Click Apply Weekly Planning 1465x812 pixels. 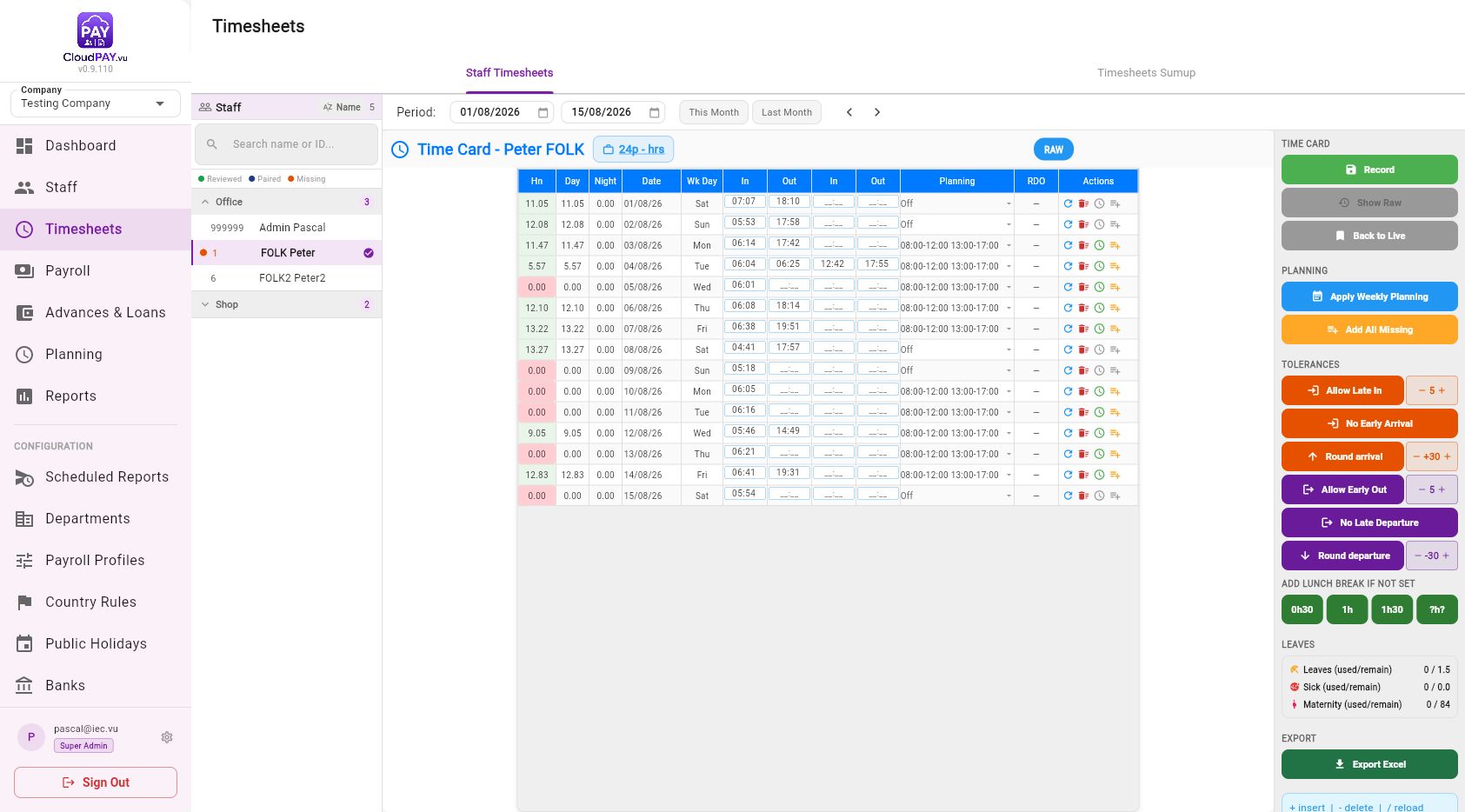(1369, 296)
